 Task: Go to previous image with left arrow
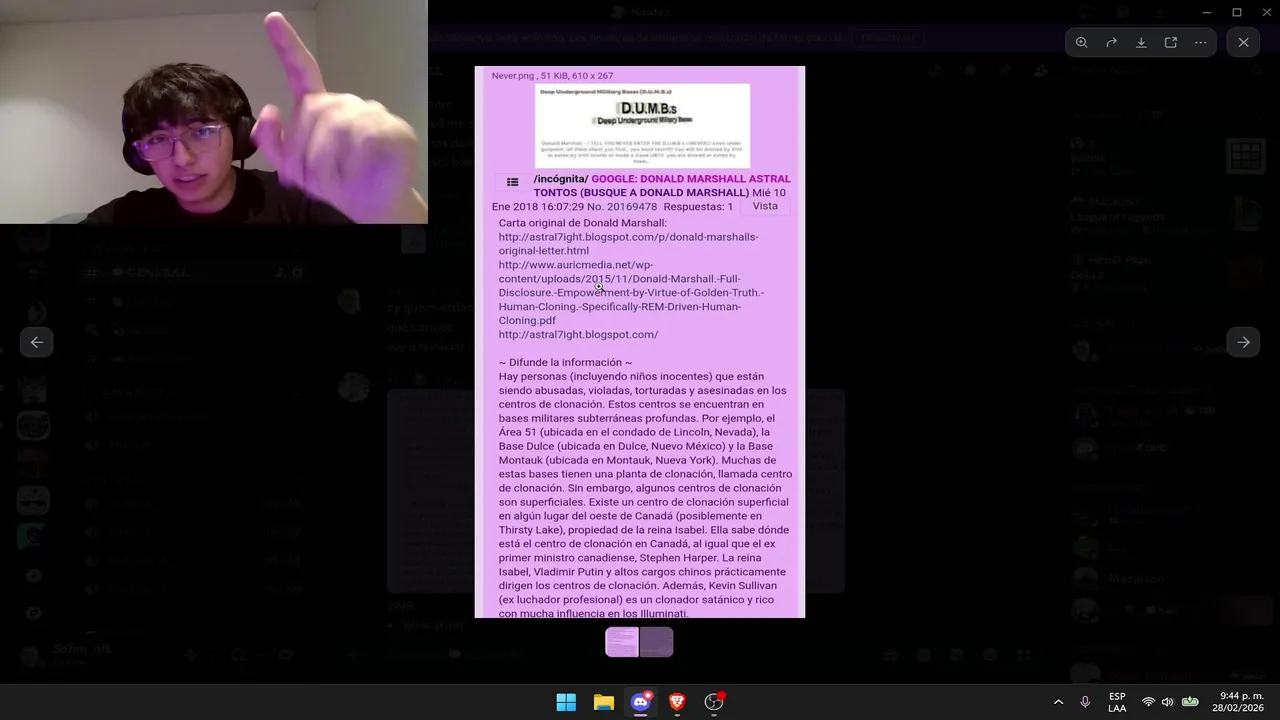37,342
